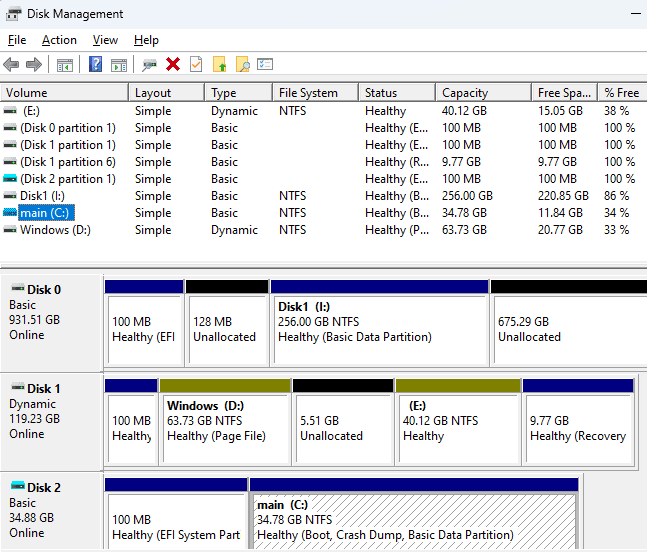647x552 pixels.
Task: Open Help via blue question mark icon
Action: coord(96,64)
